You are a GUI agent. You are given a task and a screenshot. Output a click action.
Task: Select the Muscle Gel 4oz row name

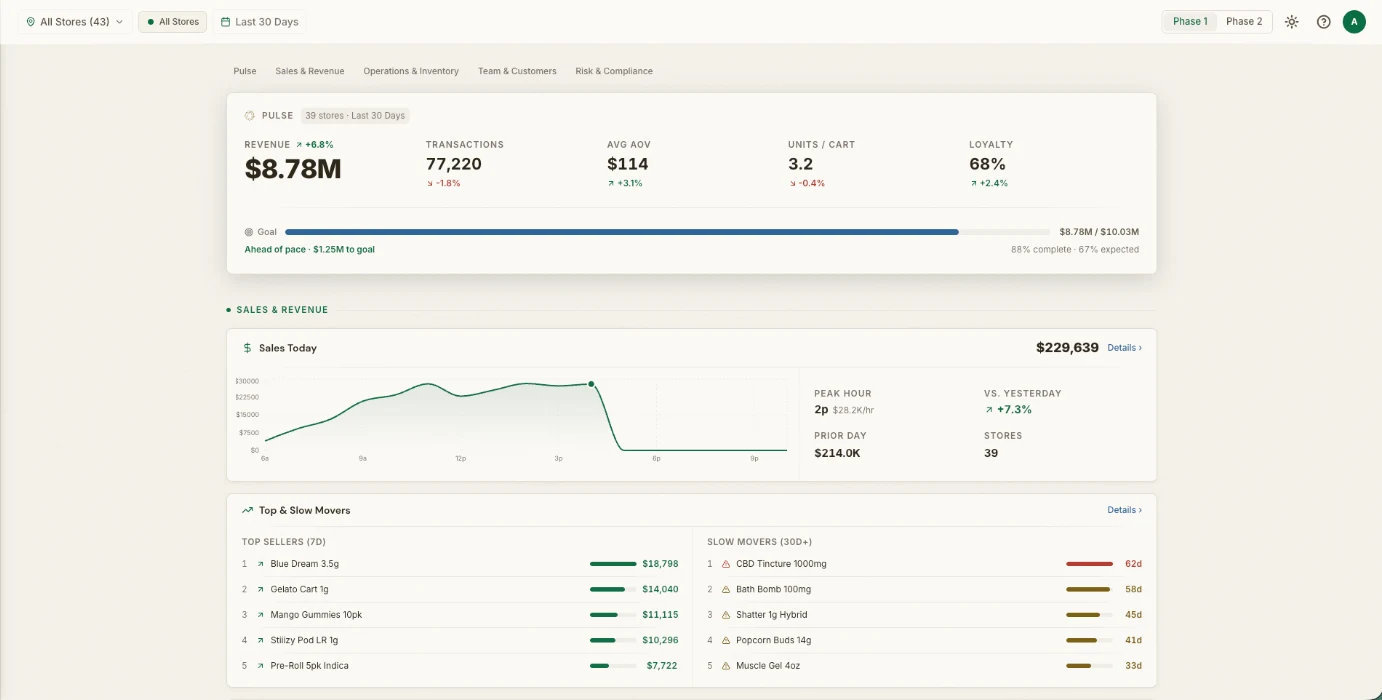[x=768, y=666]
